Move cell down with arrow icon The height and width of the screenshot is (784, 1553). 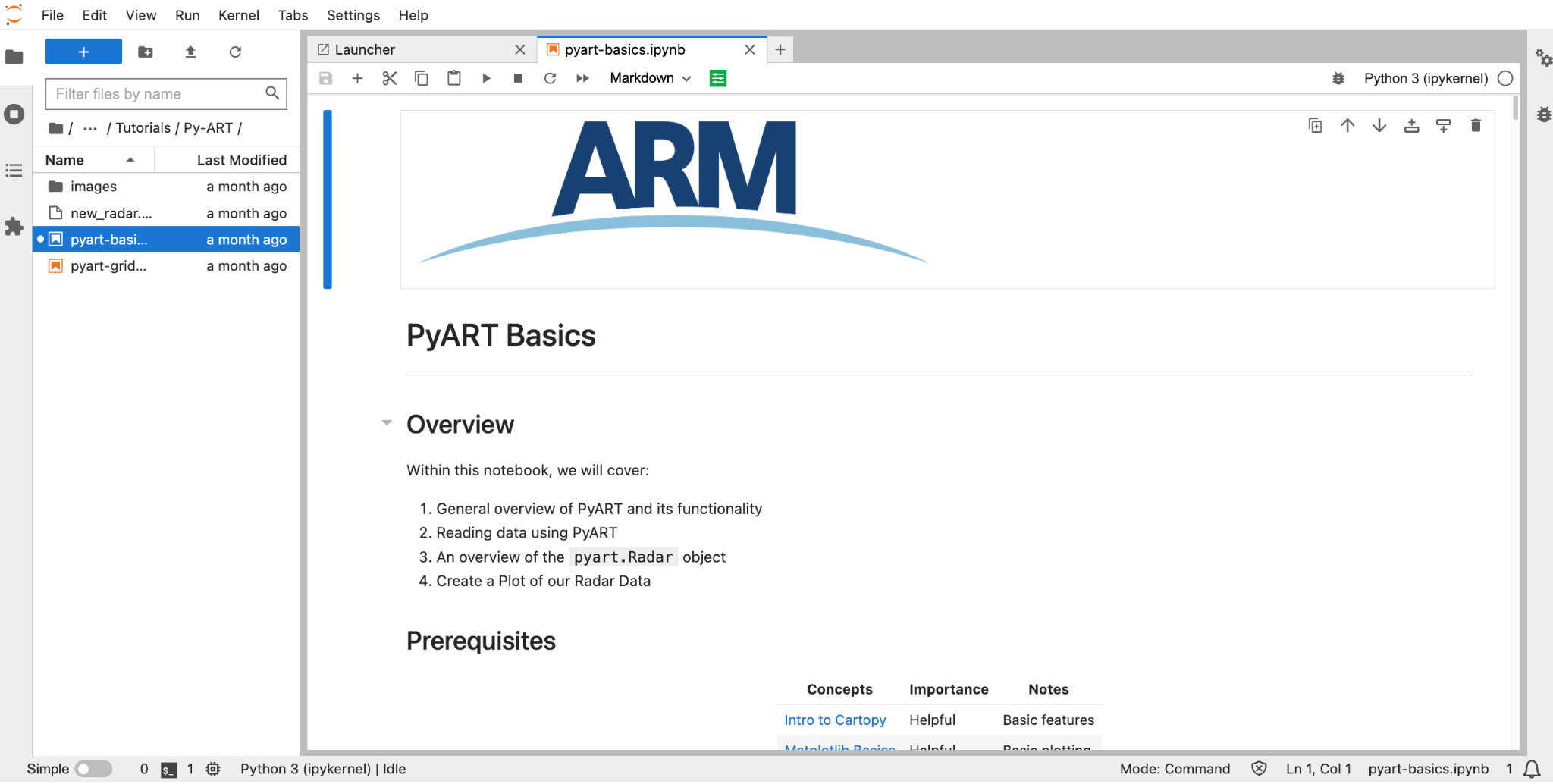pyautogui.click(x=1379, y=126)
